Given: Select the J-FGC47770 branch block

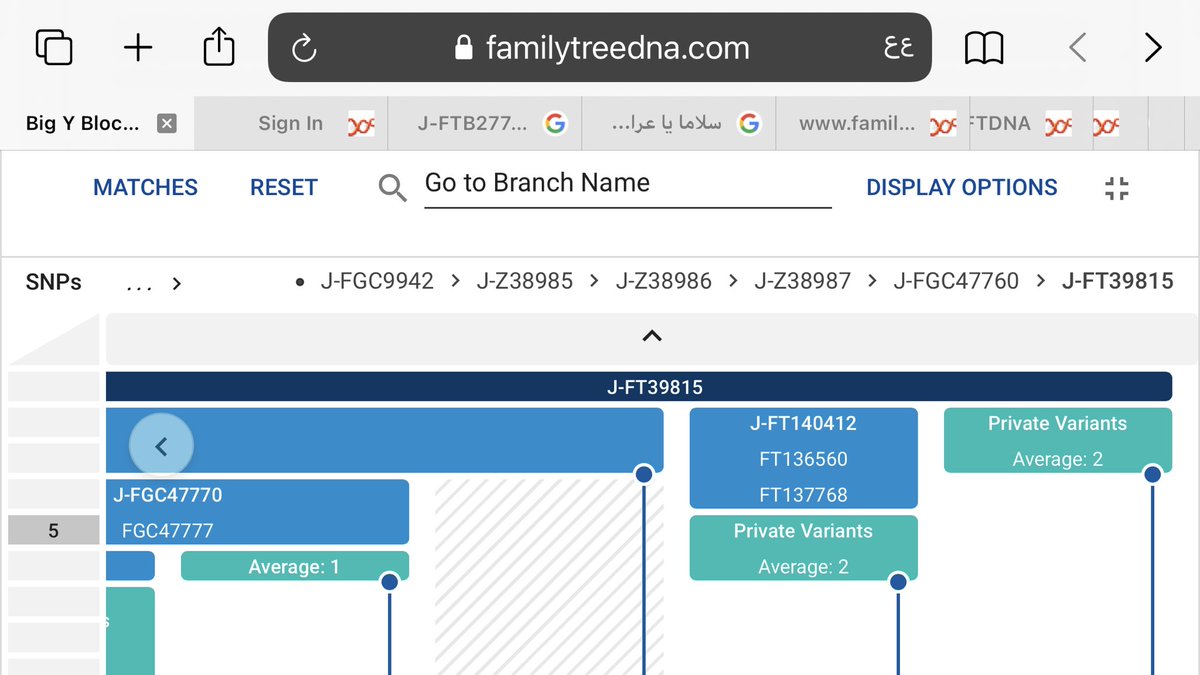Looking at the screenshot, I should pos(257,512).
